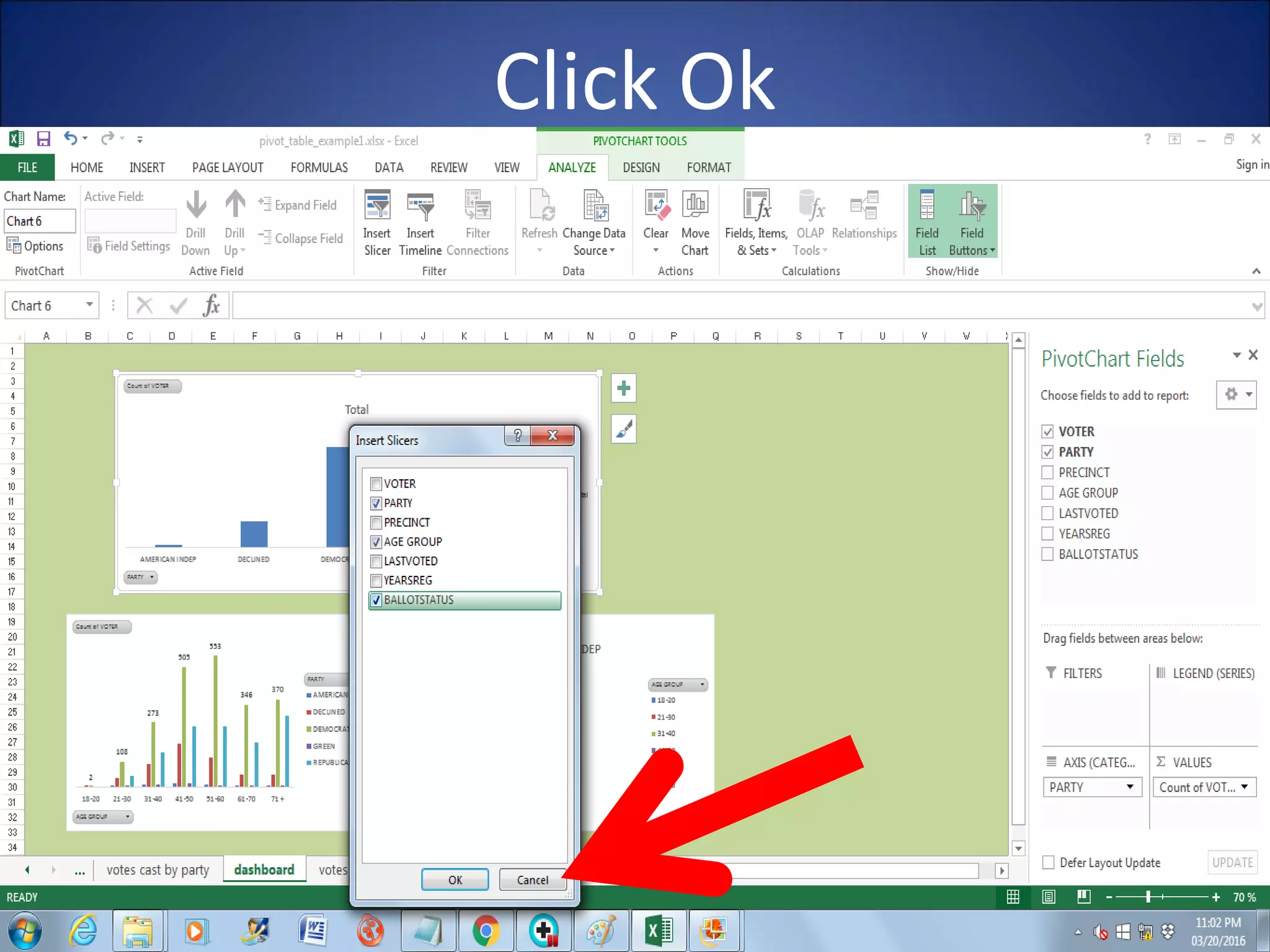Switch to the FORMAT tab
The height and width of the screenshot is (952, 1270).
(x=709, y=167)
